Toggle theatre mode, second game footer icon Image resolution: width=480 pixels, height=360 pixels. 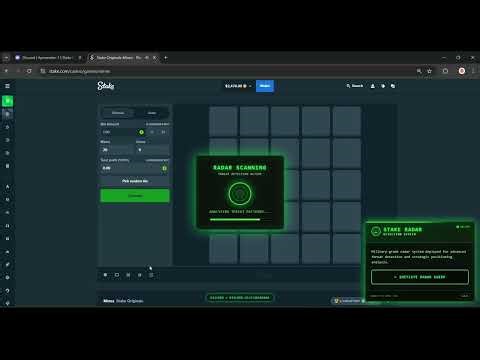pos(117,275)
